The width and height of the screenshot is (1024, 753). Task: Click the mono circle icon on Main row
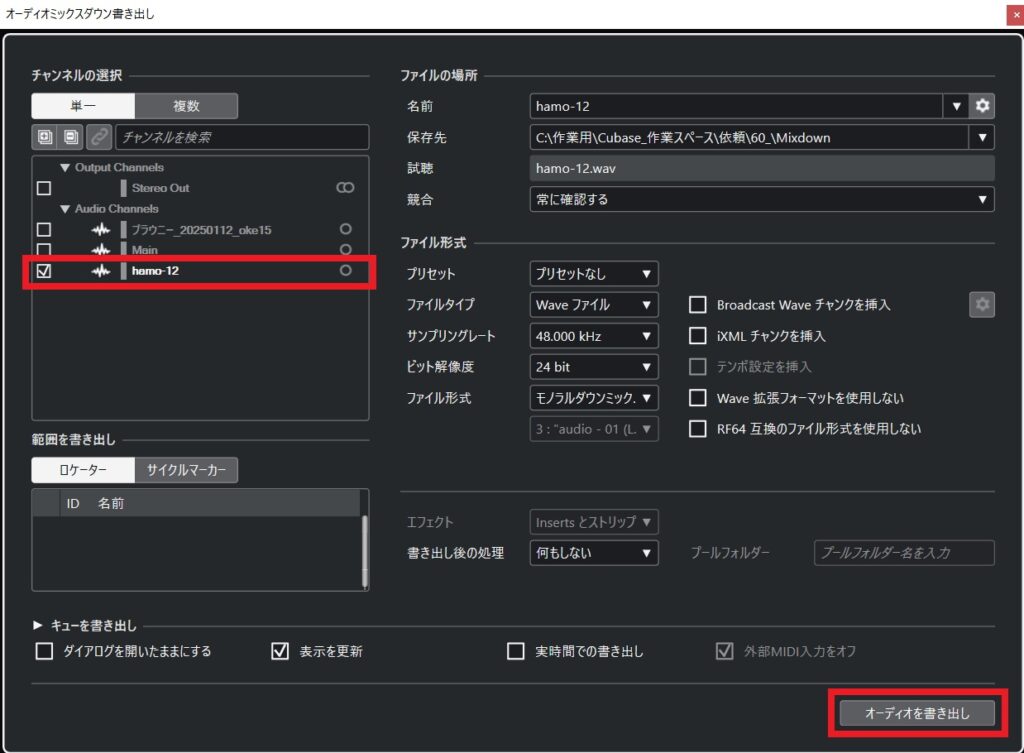click(346, 250)
